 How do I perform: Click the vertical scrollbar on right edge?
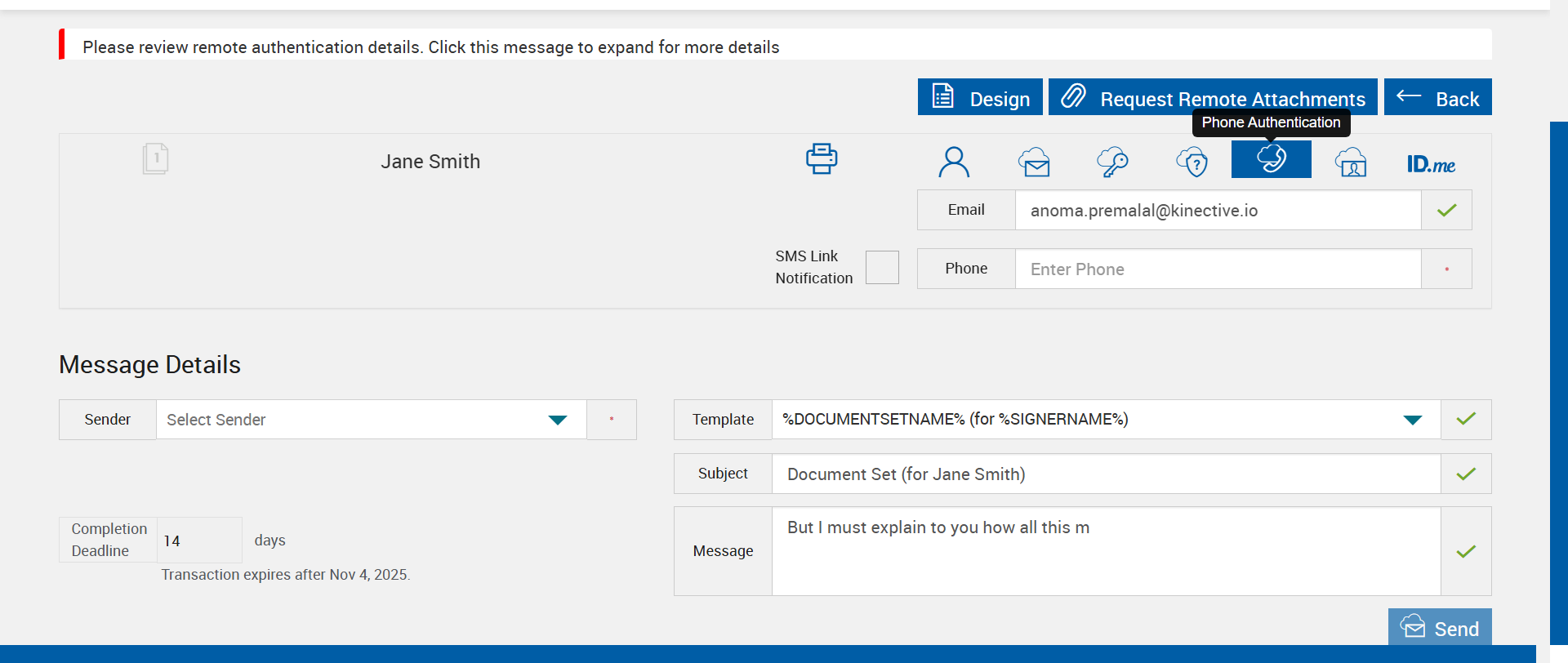(1559, 384)
